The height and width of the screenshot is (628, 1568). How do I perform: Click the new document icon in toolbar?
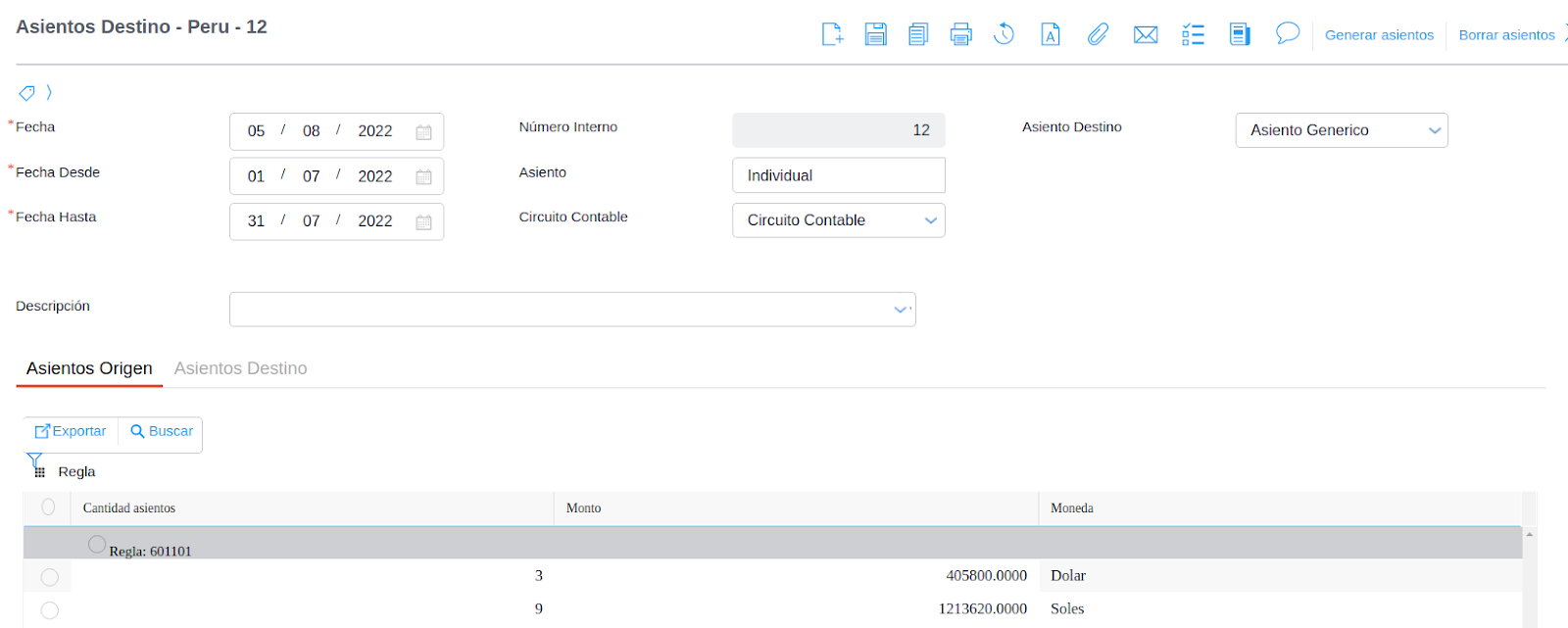[832, 34]
